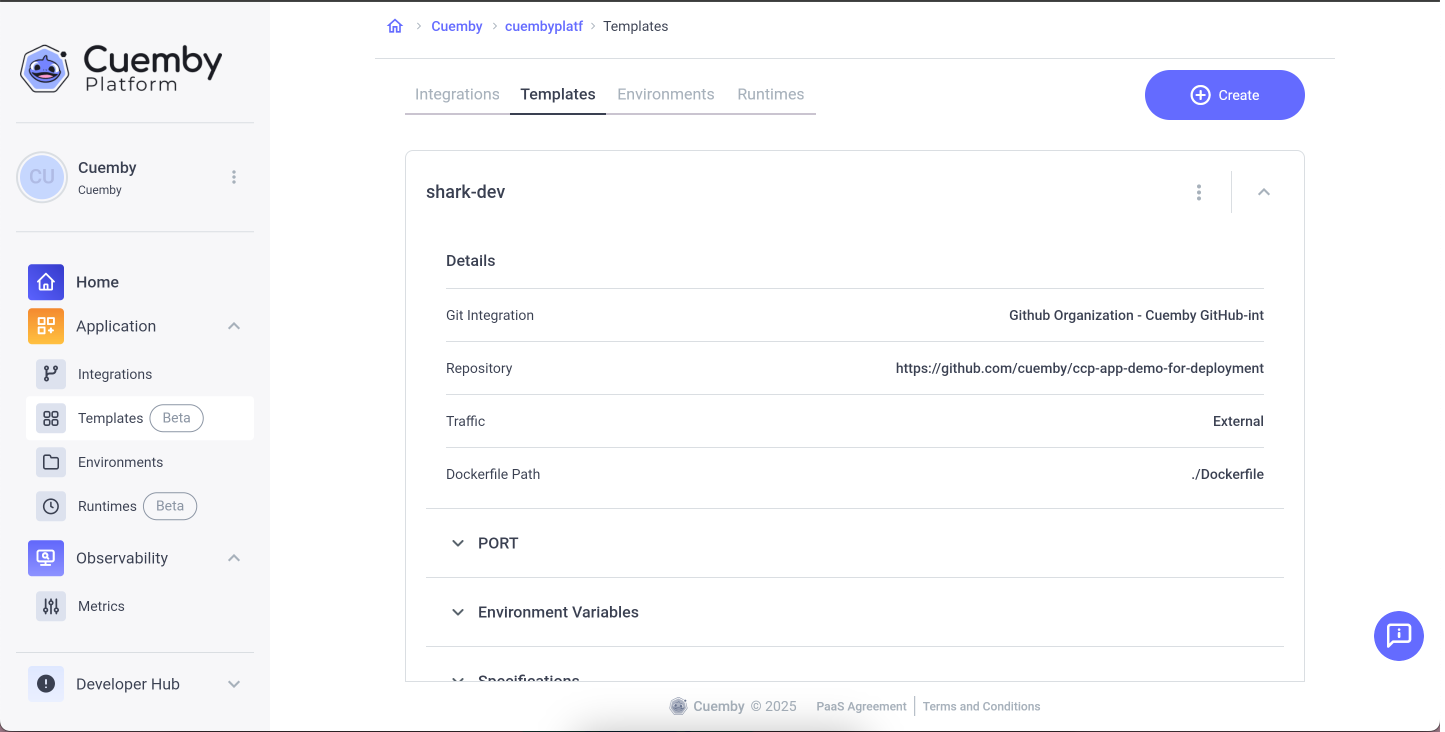
Task: Collapse the shark-dev template card
Action: click(1263, 192)
